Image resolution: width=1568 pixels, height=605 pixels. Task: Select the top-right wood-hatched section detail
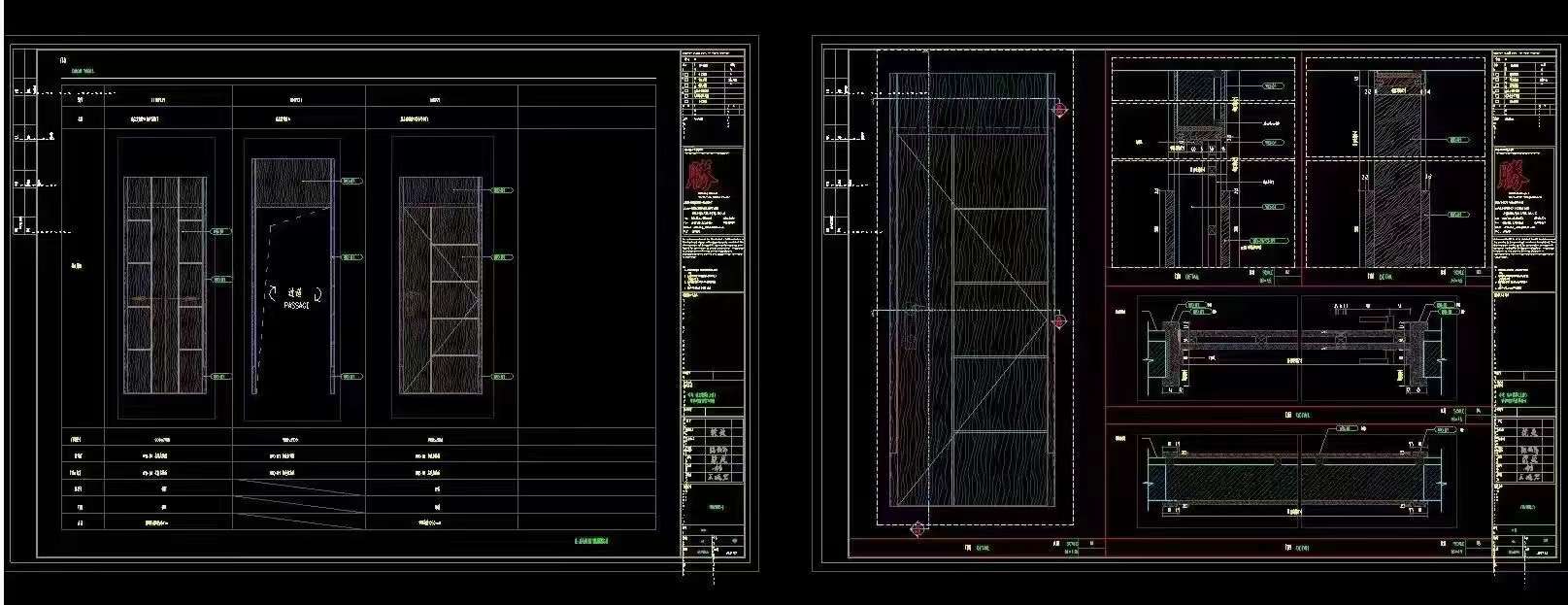[x=1395, y=161]
